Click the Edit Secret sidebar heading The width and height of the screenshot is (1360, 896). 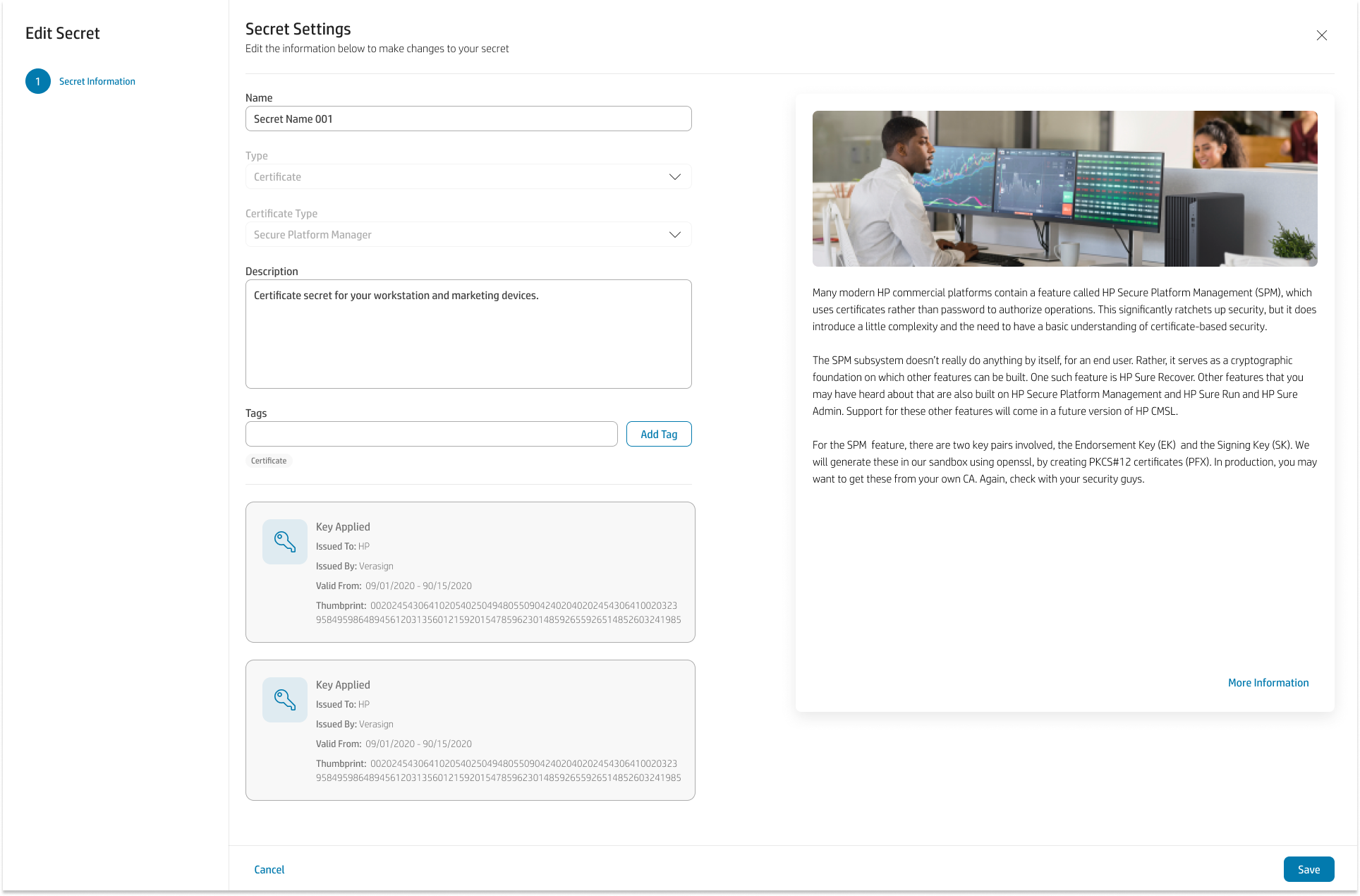click(x=63, y=33)
